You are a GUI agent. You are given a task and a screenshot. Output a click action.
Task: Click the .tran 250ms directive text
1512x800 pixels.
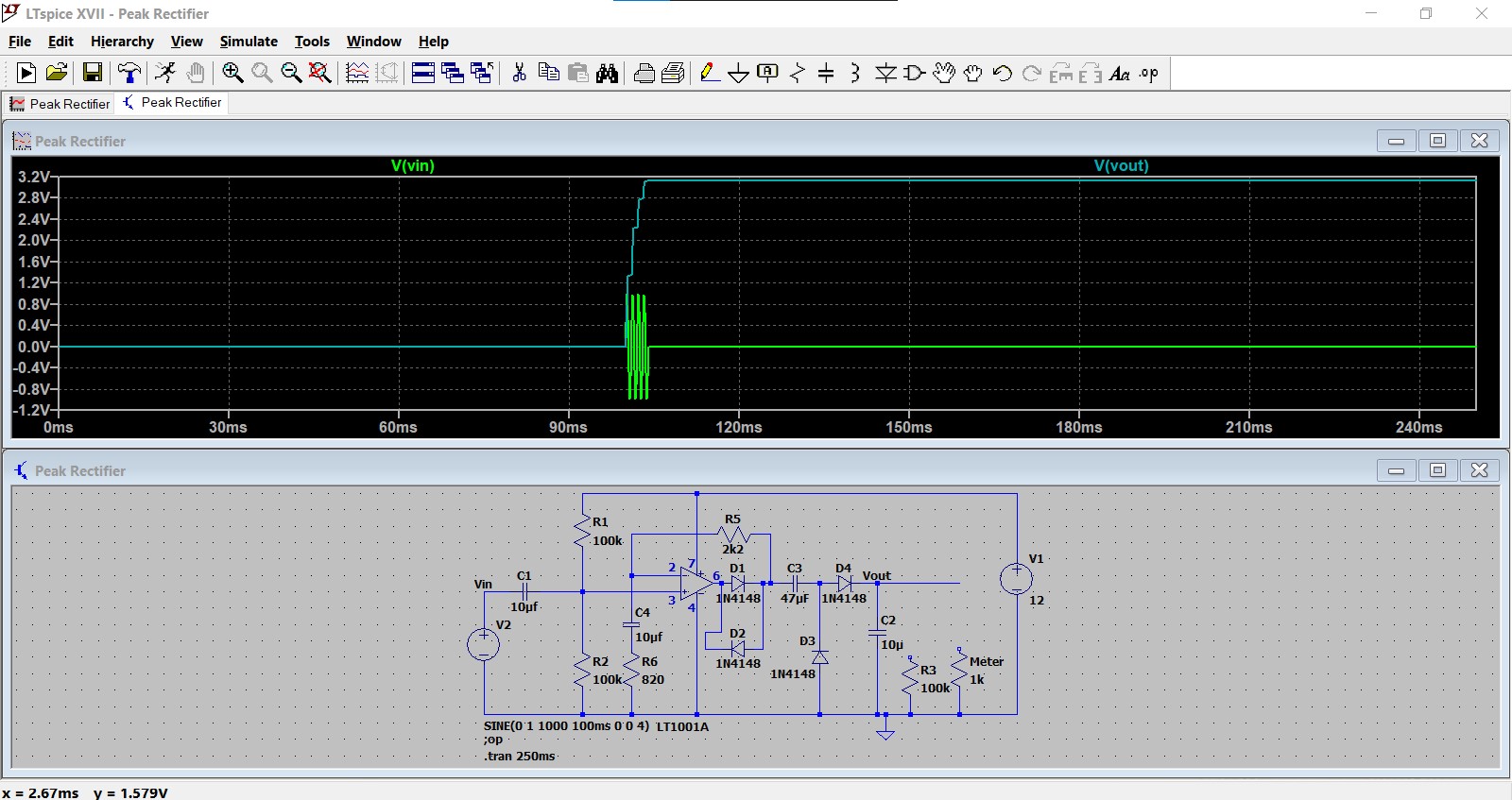click(520, 756)
